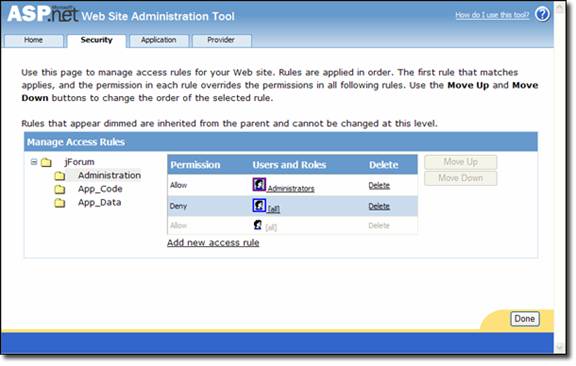
Task: Click the App_Code folder icon
Action: (60, 190)
